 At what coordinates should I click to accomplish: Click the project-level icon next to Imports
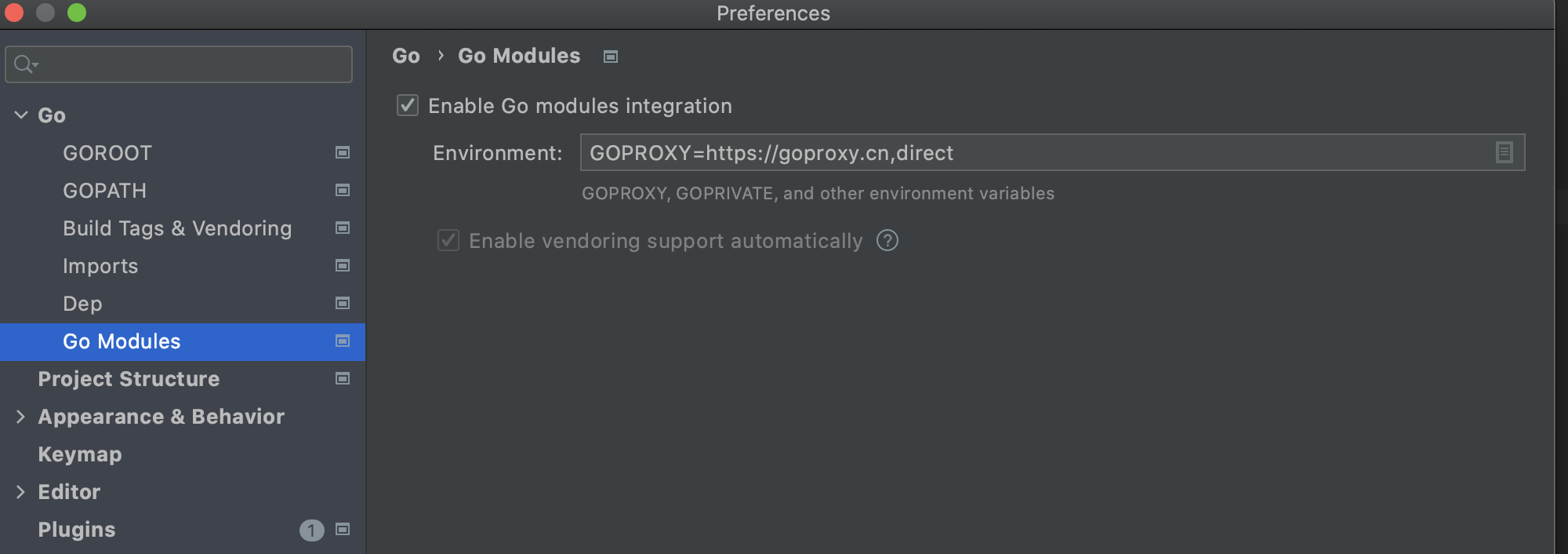(x=343, y=265)
